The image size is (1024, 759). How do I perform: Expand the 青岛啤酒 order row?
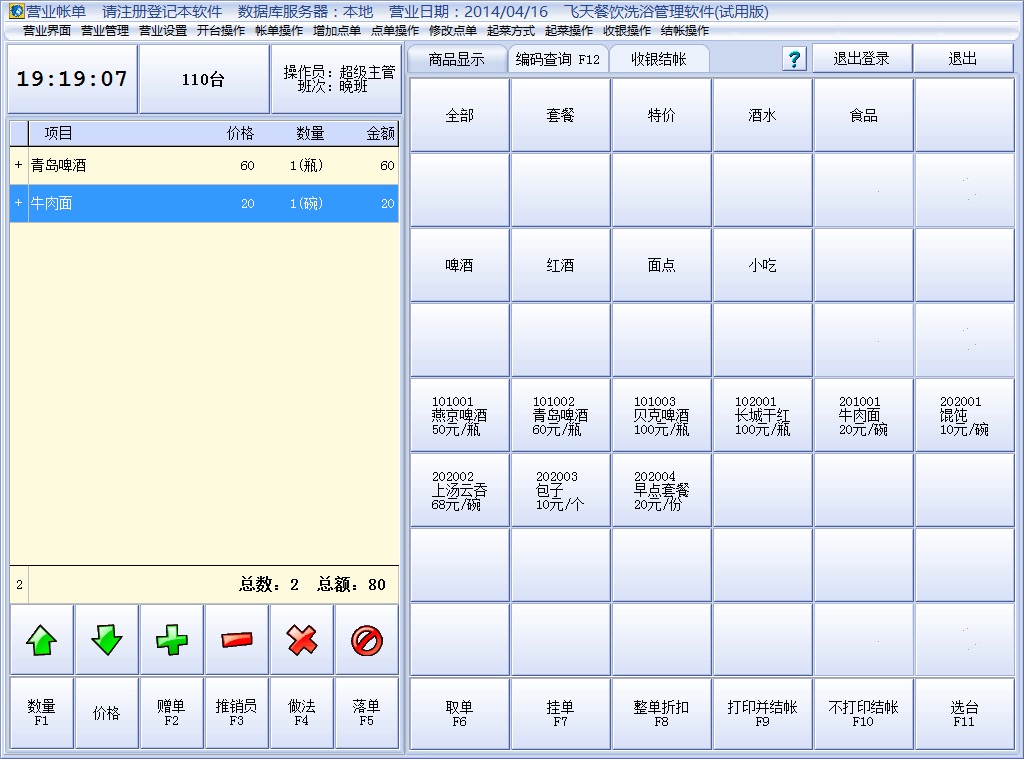coord(18,166)
